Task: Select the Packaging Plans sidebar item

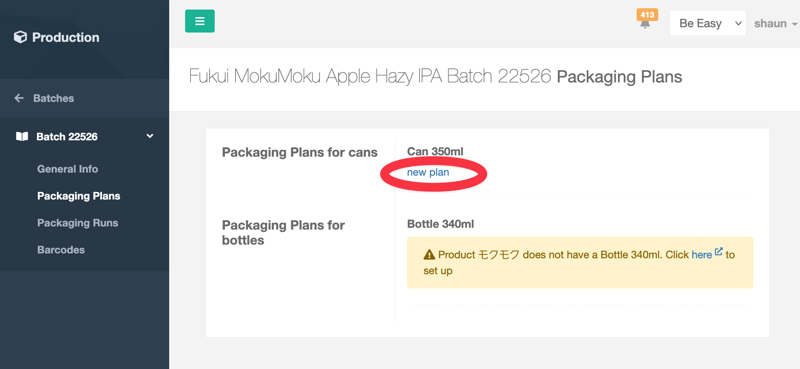Action: click(x=79, y=196)
